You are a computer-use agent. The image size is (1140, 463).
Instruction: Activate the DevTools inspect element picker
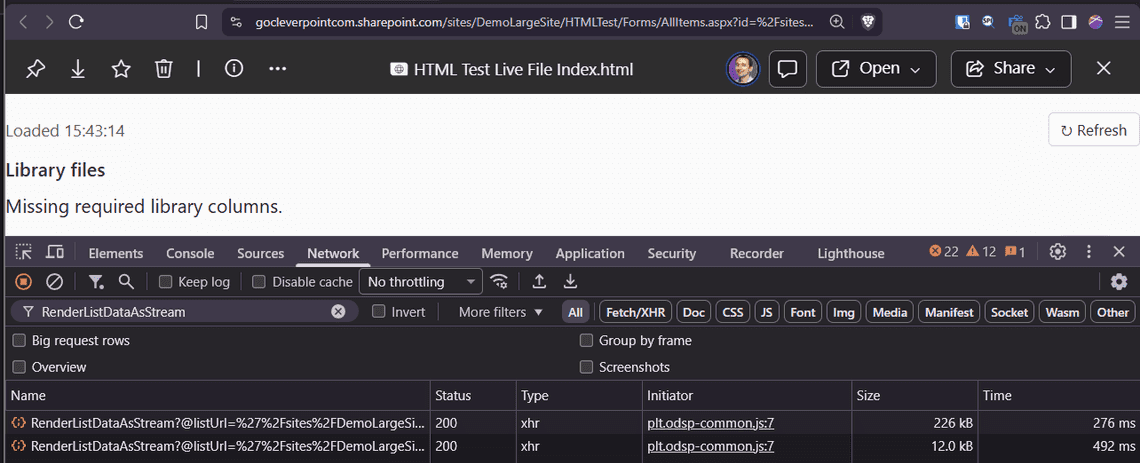coord(24,252)
